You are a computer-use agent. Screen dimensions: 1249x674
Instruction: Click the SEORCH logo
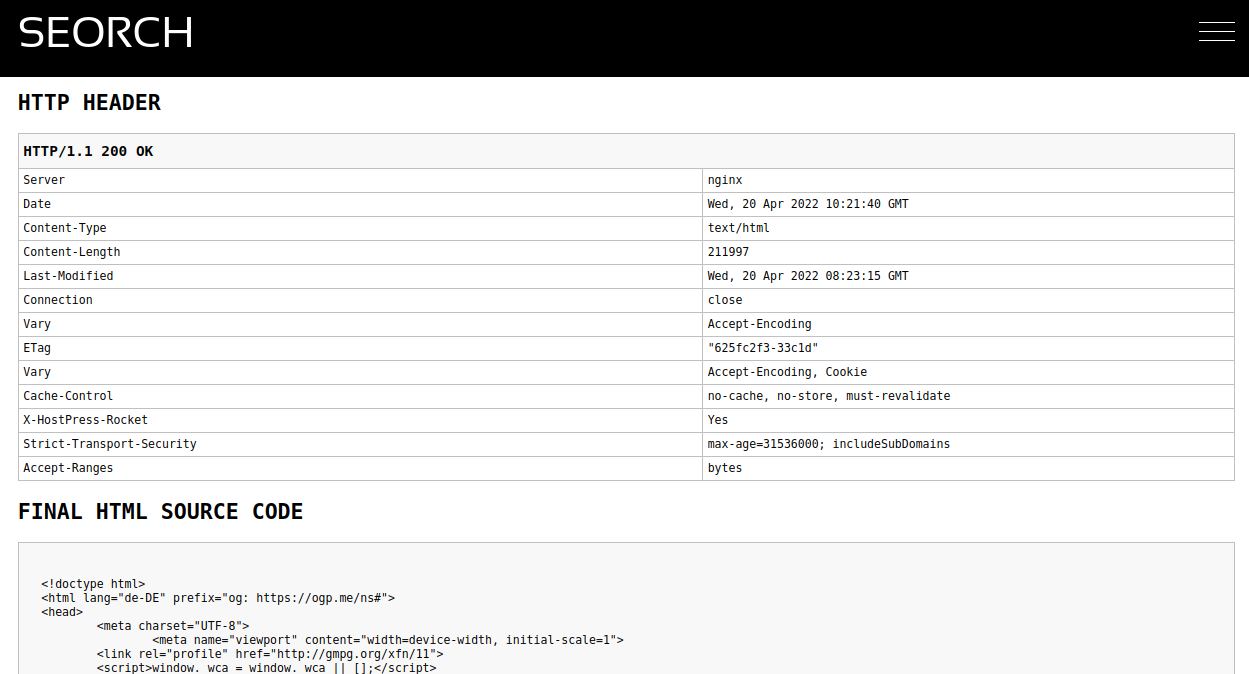point(105,32)
